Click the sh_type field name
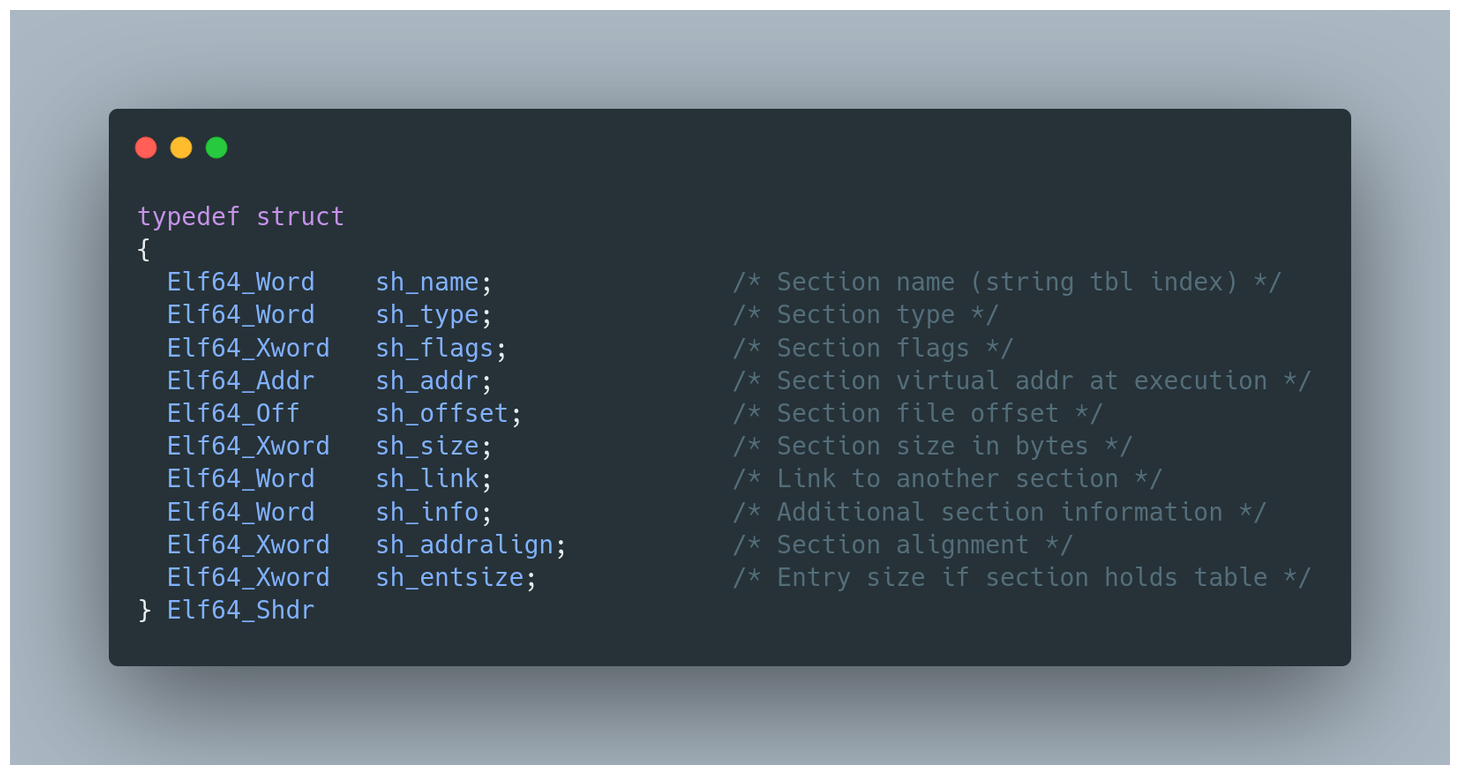 427,315
